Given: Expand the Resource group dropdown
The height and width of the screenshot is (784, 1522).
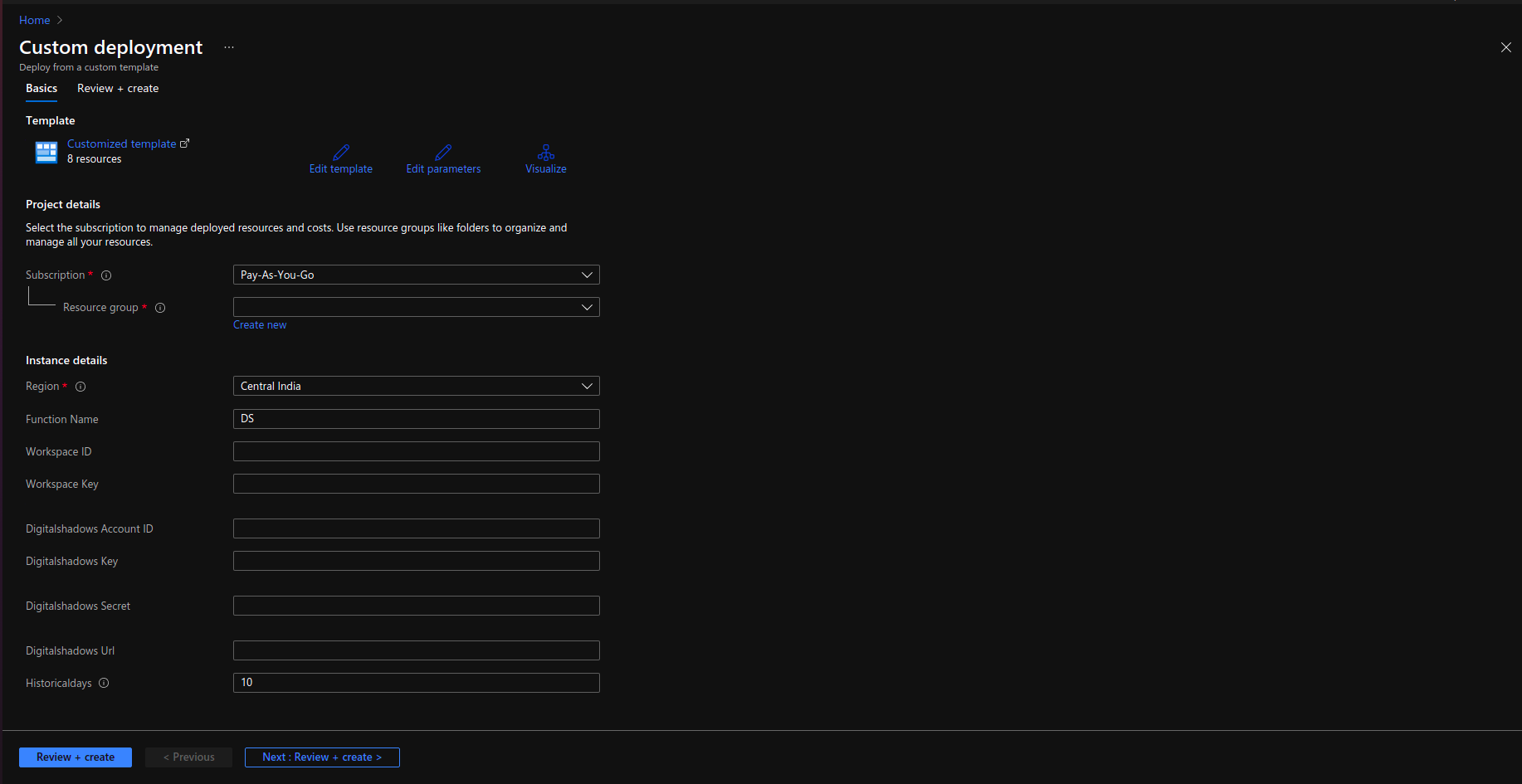Looking at the screenshot, I should [x=417, y=307].
